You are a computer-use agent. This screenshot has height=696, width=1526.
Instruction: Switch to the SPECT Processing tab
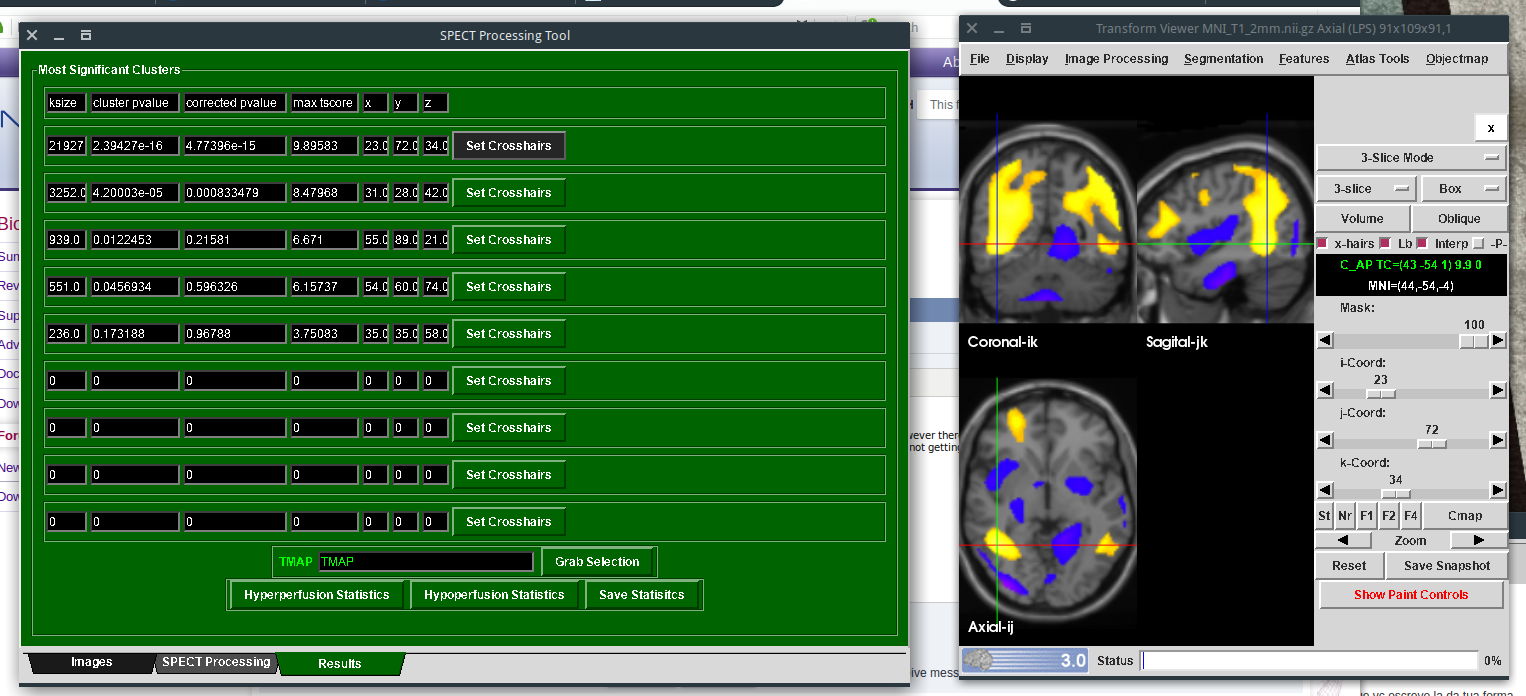coord(216,662)
